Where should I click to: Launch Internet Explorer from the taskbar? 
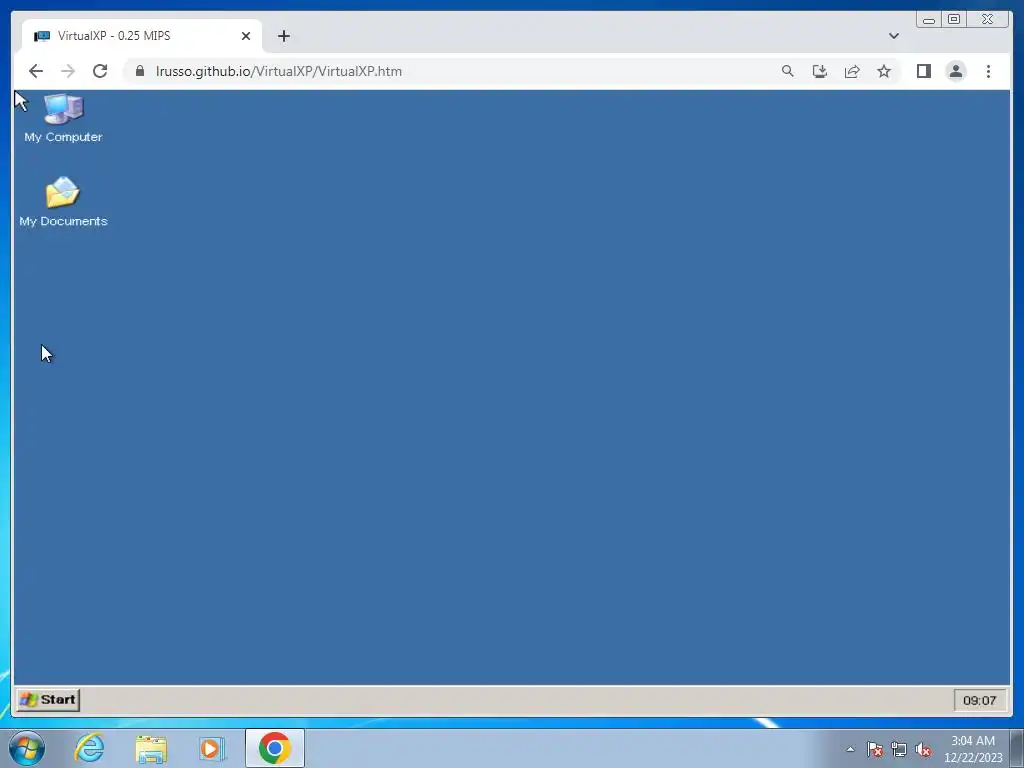89,748
